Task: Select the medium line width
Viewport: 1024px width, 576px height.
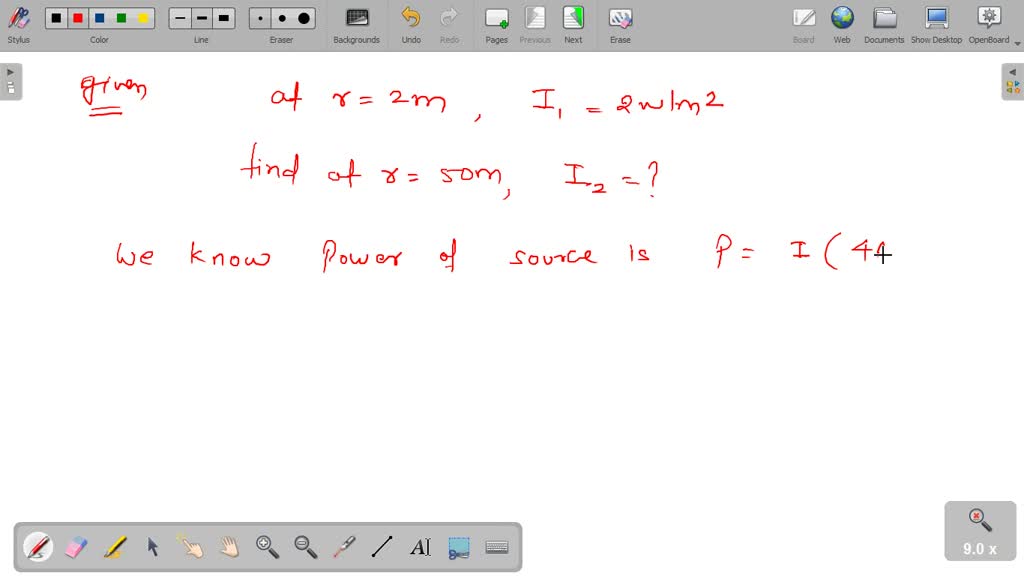Action: pyautogui.click(x=202, y=18)
